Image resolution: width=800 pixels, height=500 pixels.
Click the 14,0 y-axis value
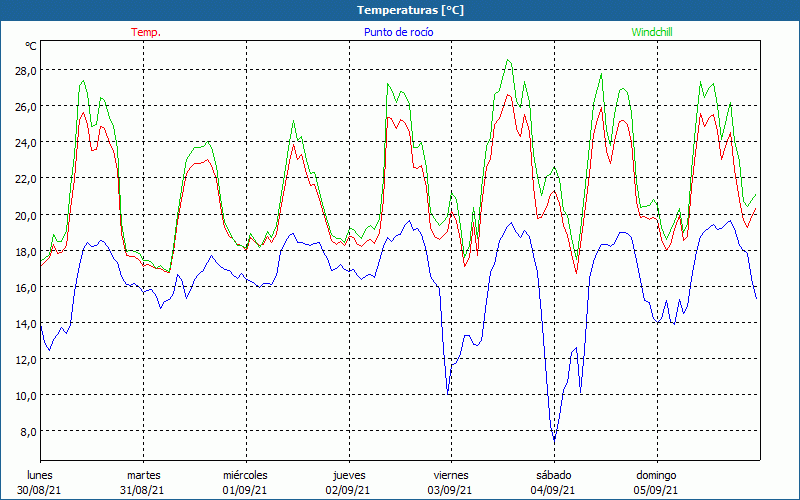coord(26,323)
